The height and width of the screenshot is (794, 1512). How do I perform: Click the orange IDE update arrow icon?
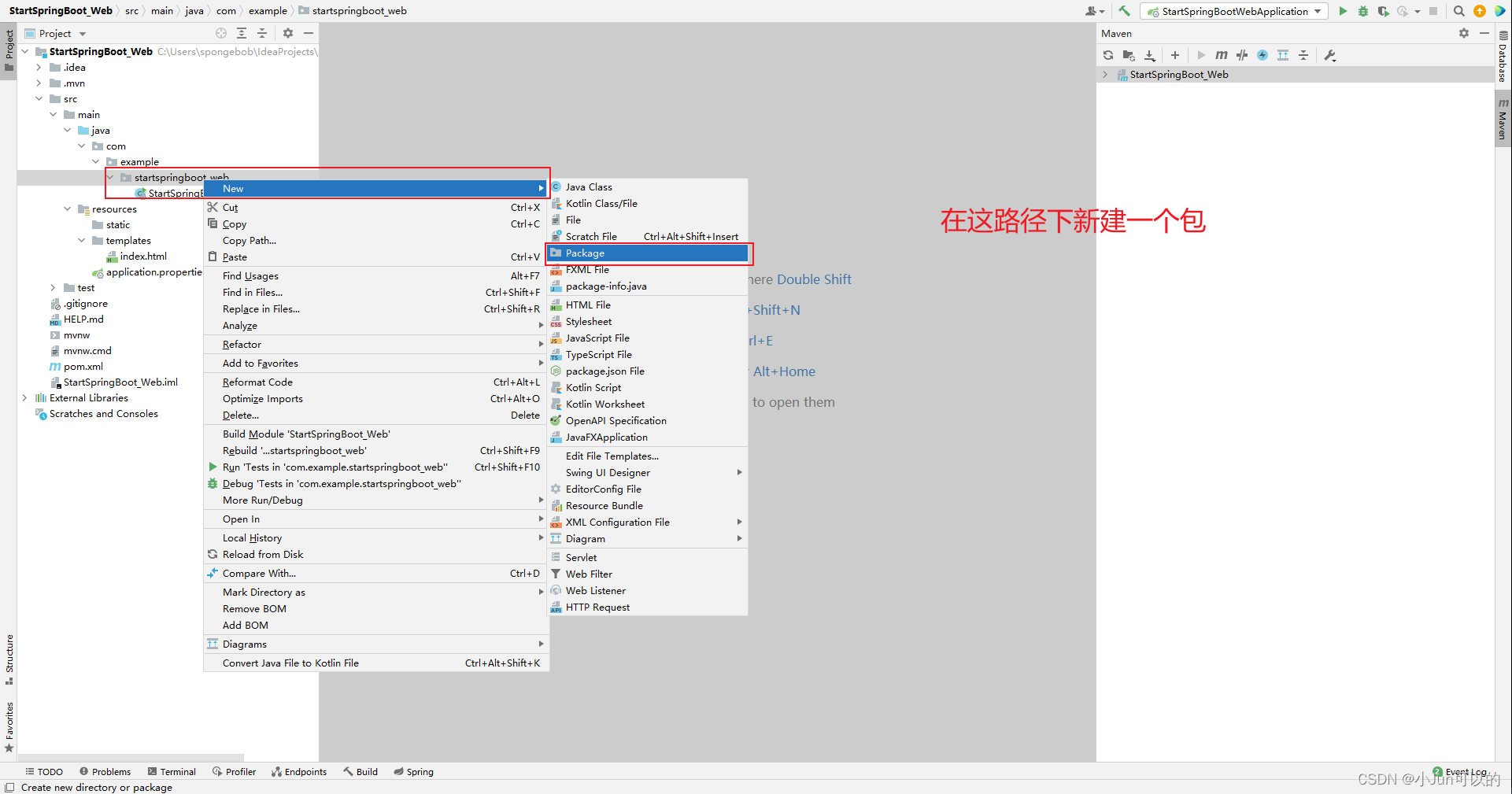point(1480,11)
